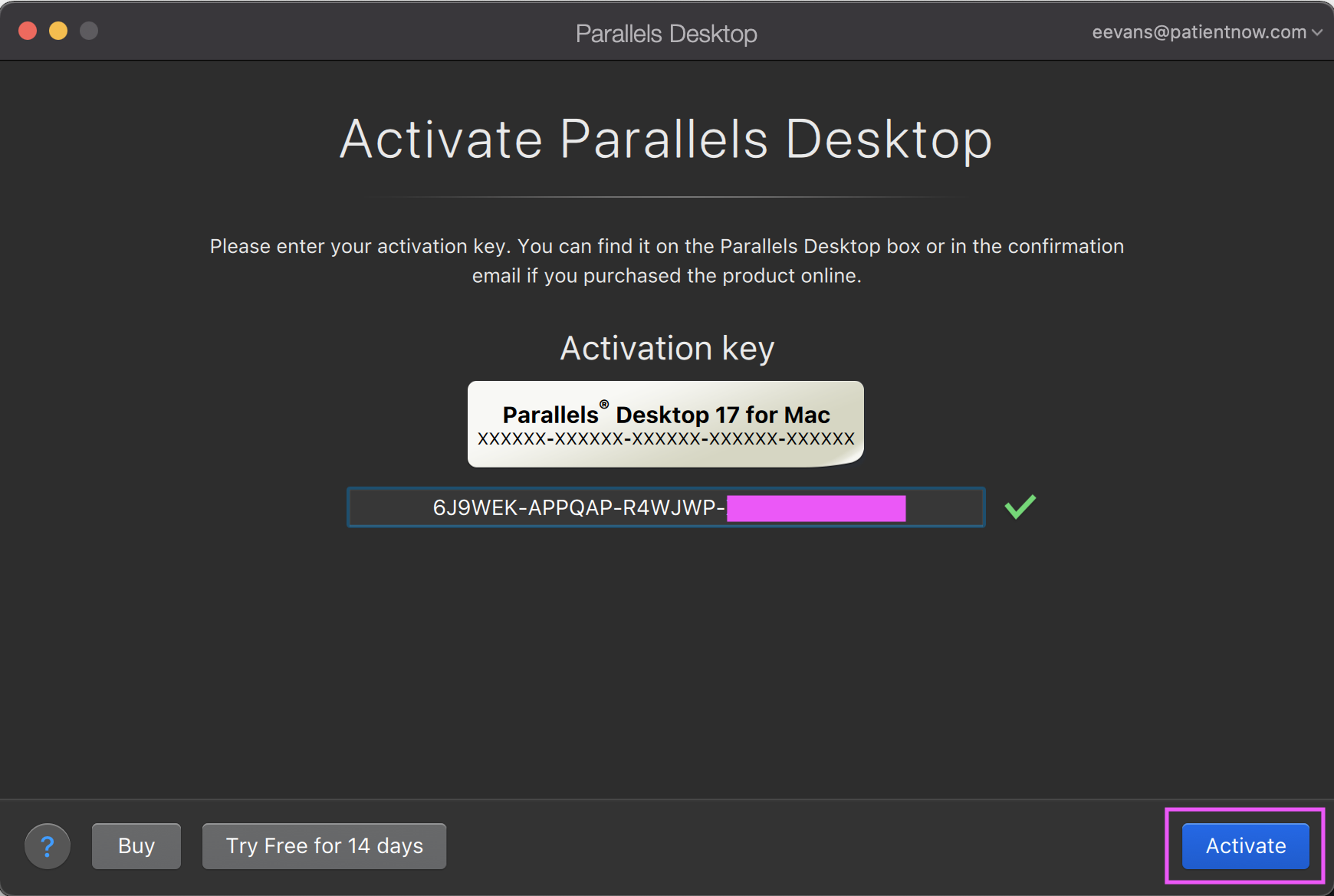Click the red traffic light button
The height and width of the screenshot is (896, 1334).
(x=27, y=31)
